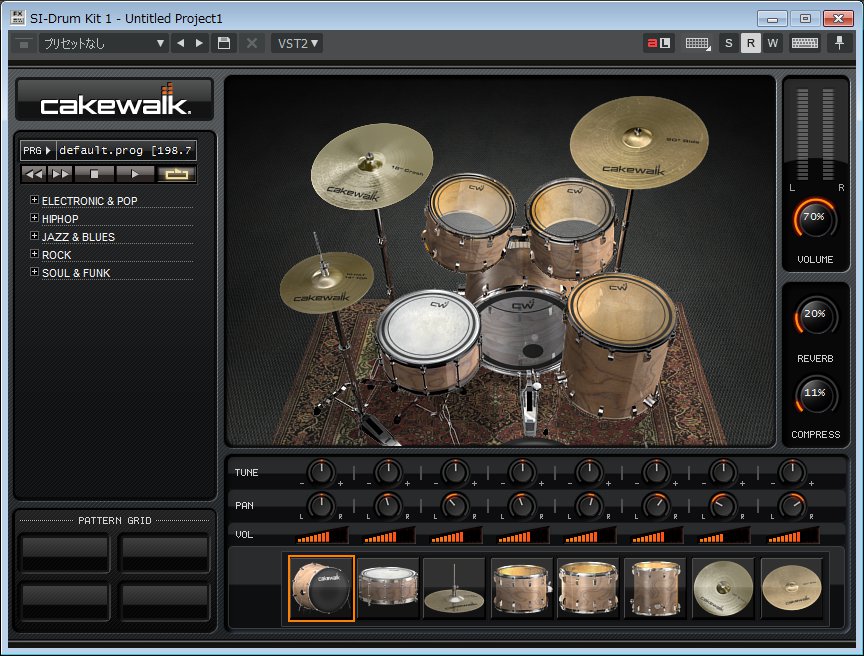Click the kick drum VOL slider
The image size is (864, 656).
point(321,535)
